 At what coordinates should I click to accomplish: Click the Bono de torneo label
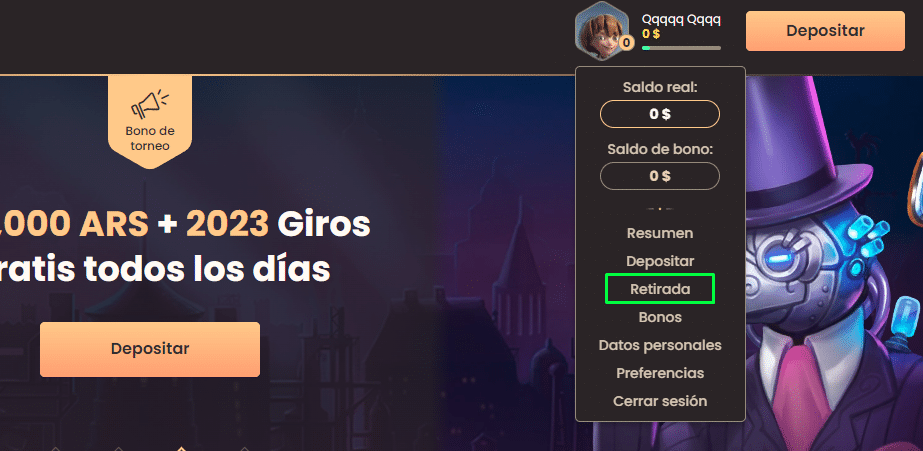click(150, 138)
